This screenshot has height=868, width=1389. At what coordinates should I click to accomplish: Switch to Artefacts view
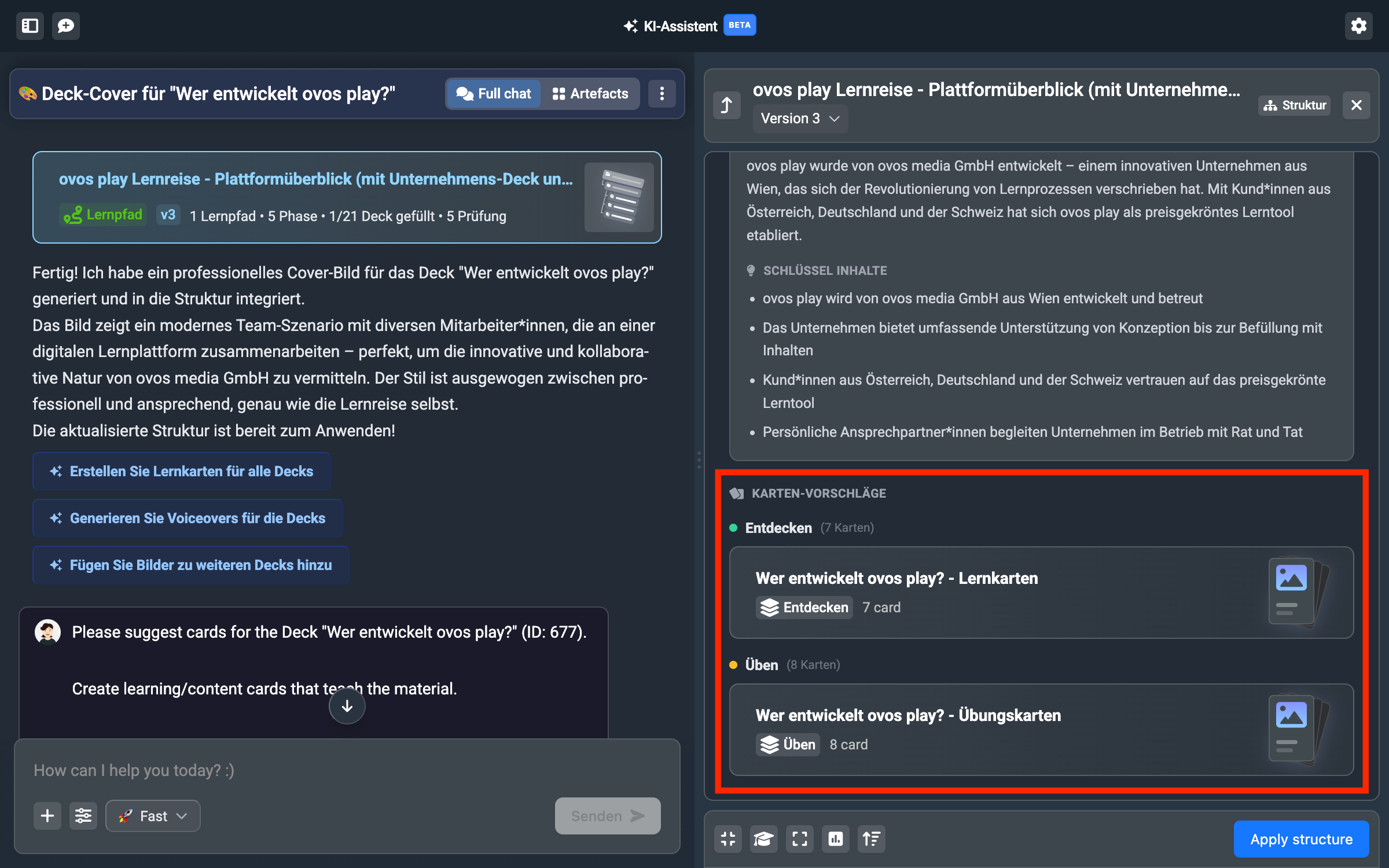590,94
